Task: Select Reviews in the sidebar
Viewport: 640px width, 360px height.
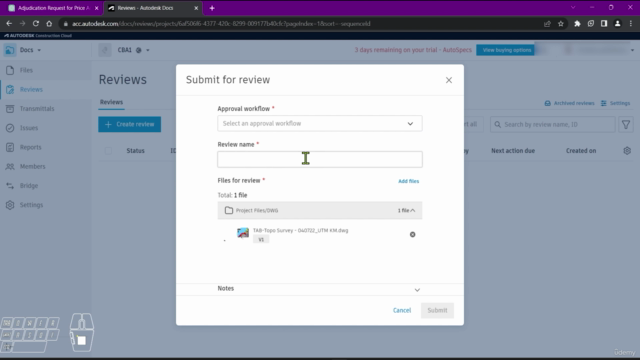Action: 31,89
